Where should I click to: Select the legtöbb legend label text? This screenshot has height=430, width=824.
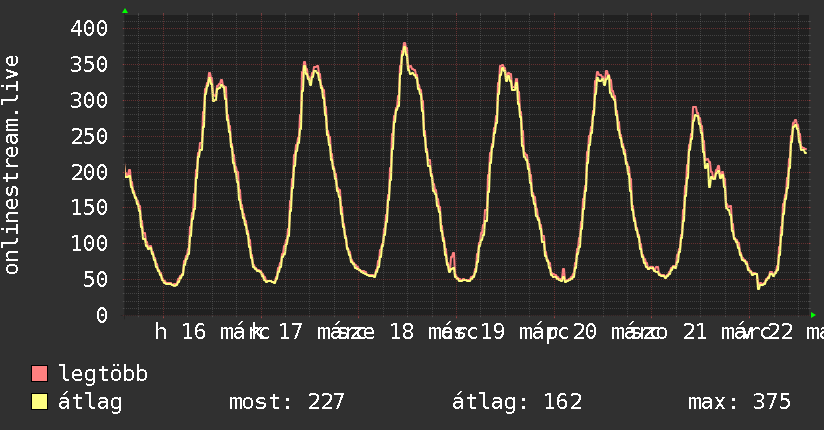104,374
